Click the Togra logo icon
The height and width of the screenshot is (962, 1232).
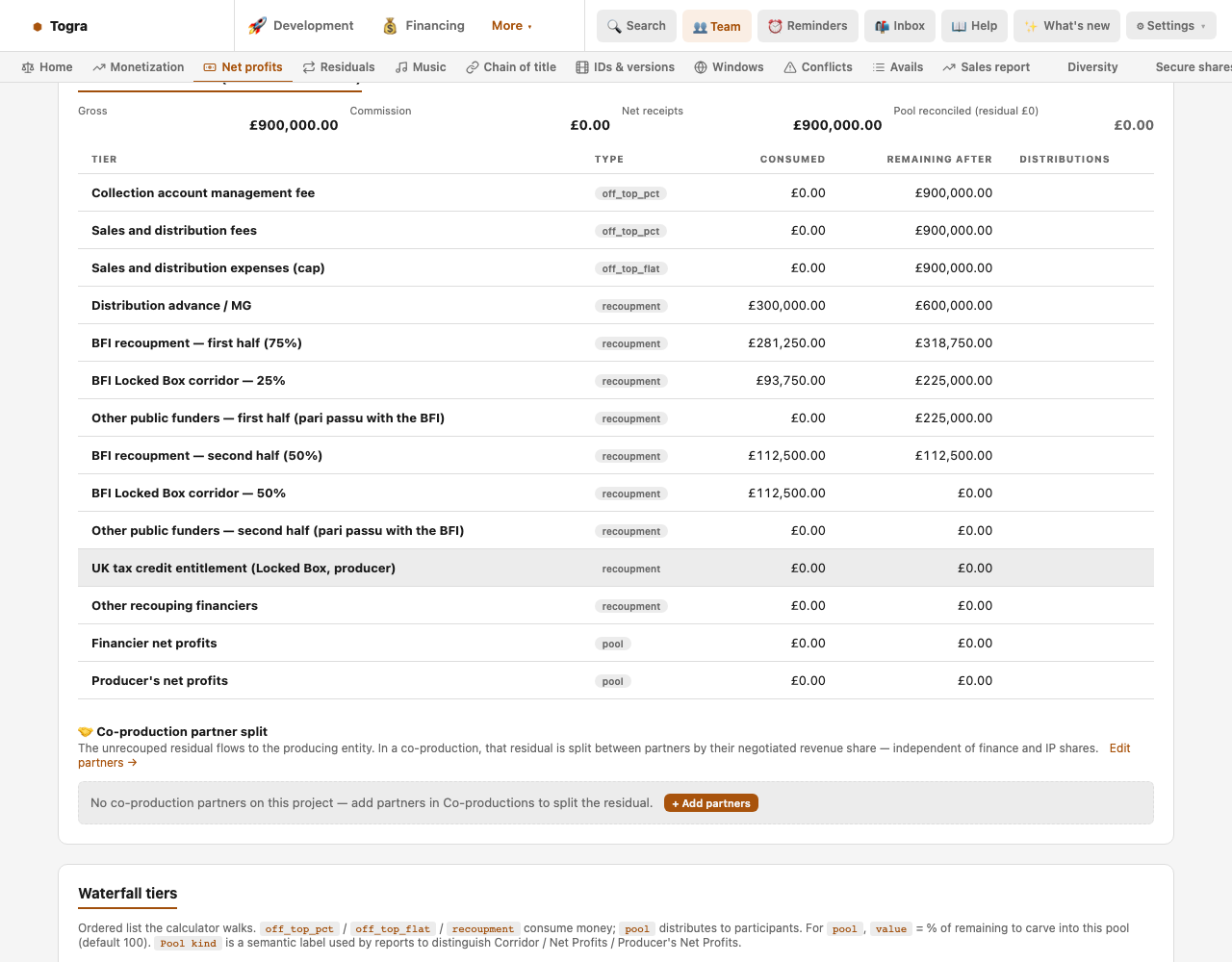[x=38, y=27]
